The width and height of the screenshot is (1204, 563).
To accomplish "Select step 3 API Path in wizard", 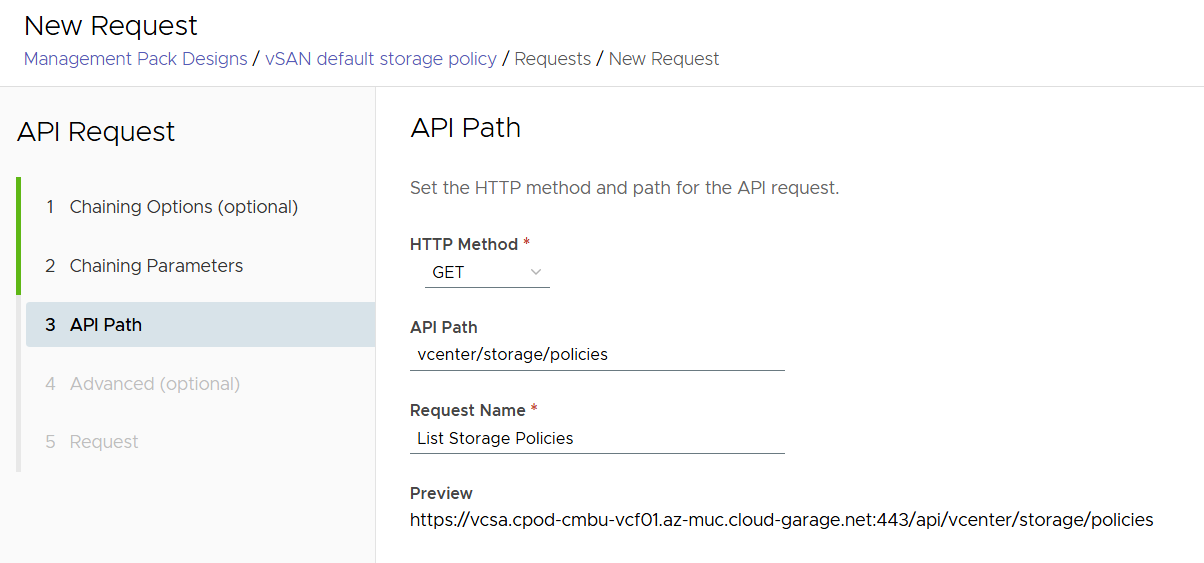I will 106,325.
